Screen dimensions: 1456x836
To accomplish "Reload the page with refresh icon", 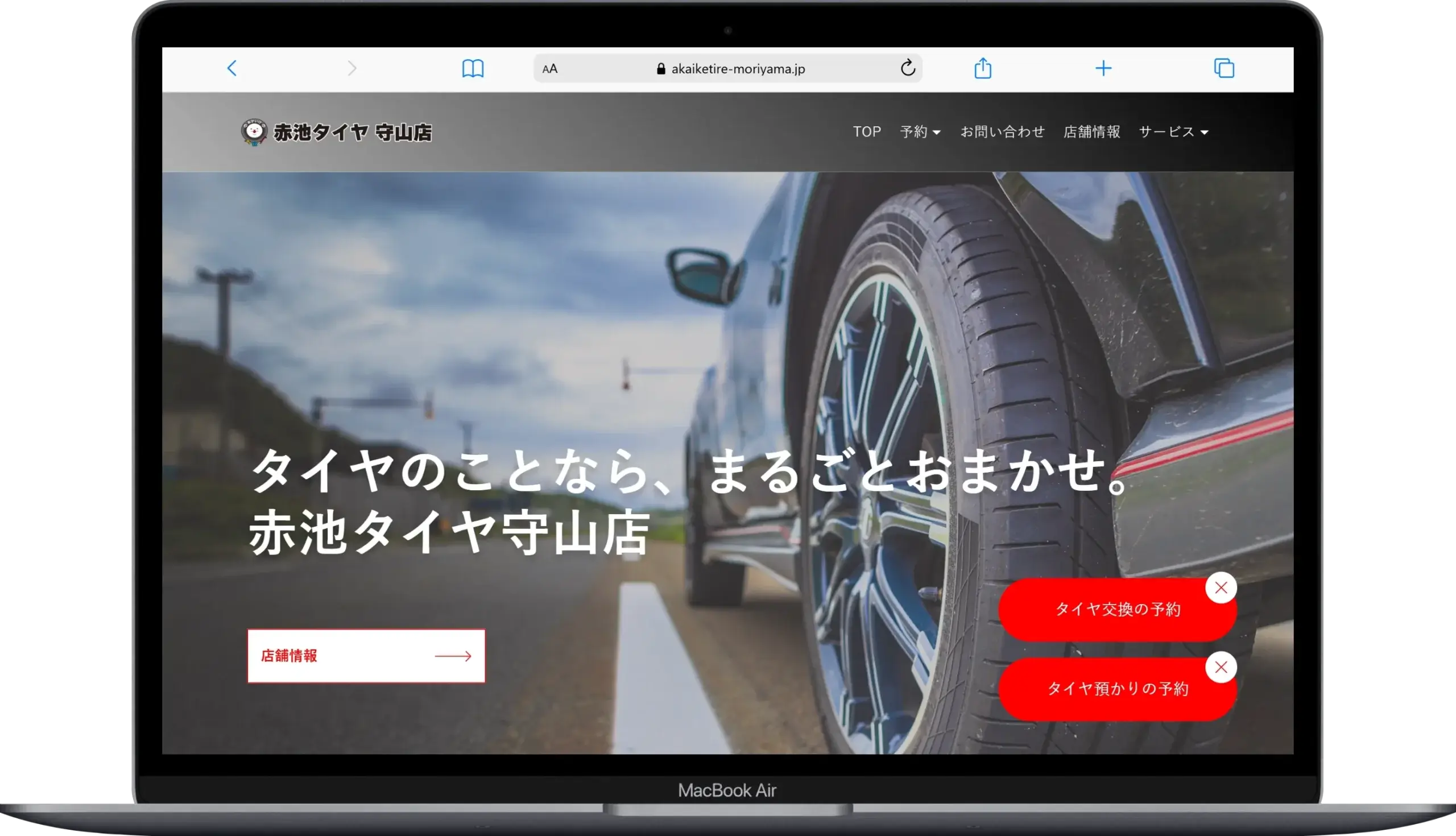I will click(907, 68).
